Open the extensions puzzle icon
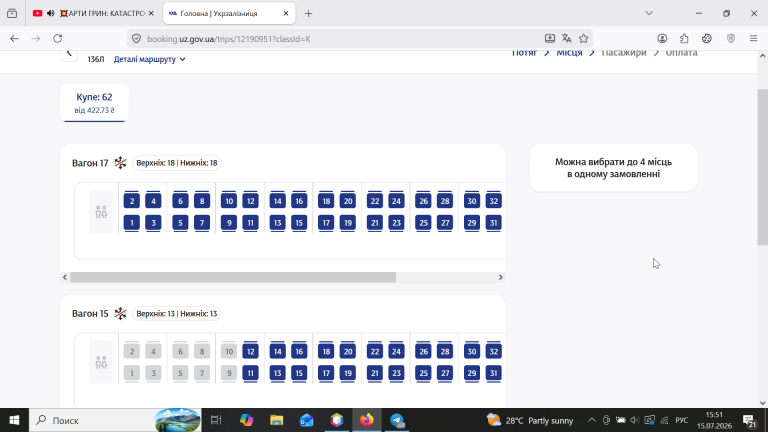 tap(684, 39)
